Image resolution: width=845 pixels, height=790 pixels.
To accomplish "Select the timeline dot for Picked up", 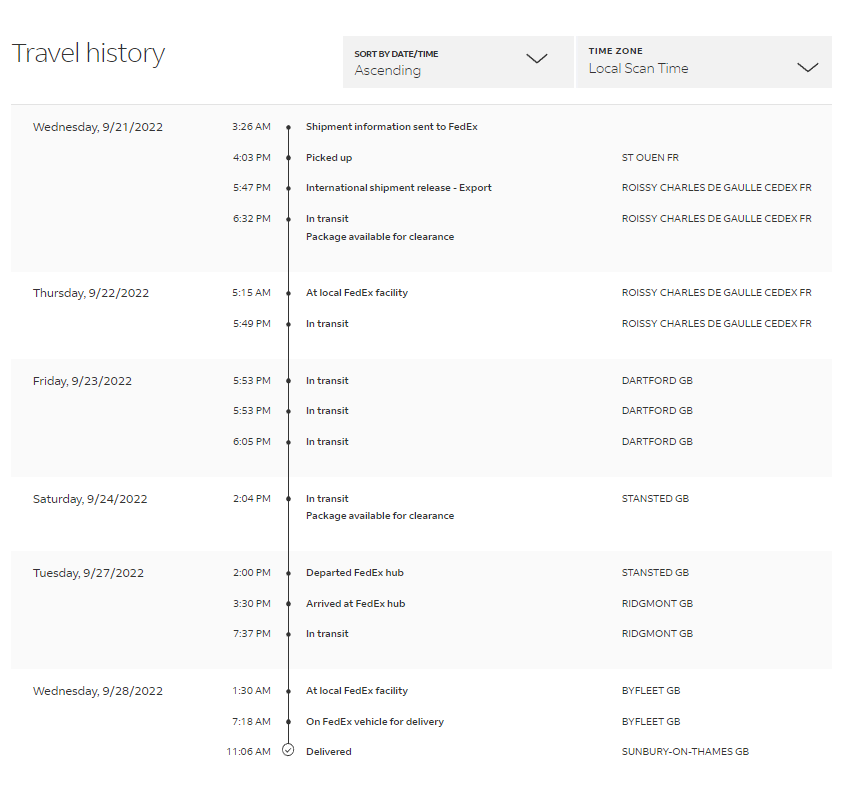I will pyautogui.click(x=288, y=158).
